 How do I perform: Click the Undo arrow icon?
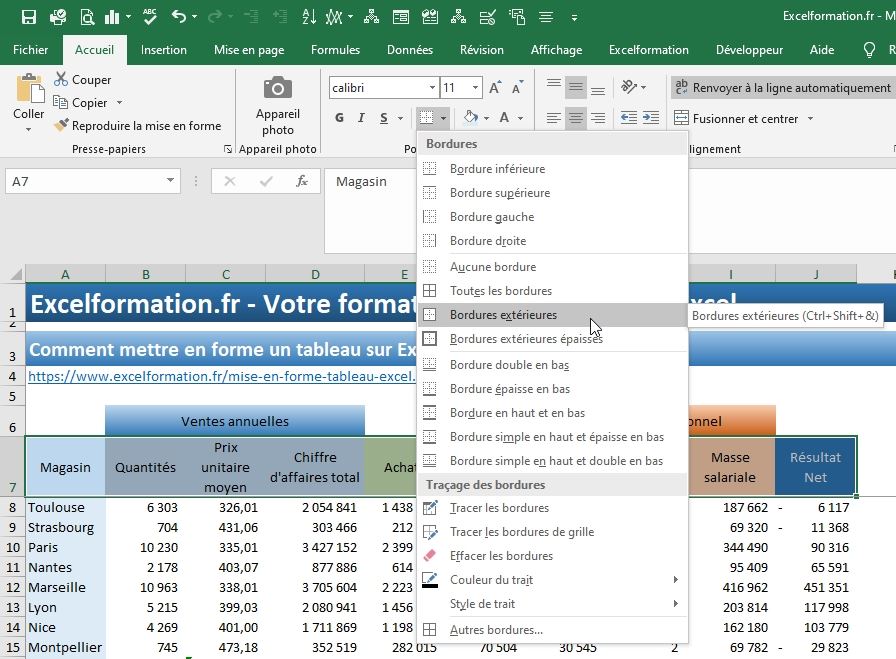tap(179, 17)
